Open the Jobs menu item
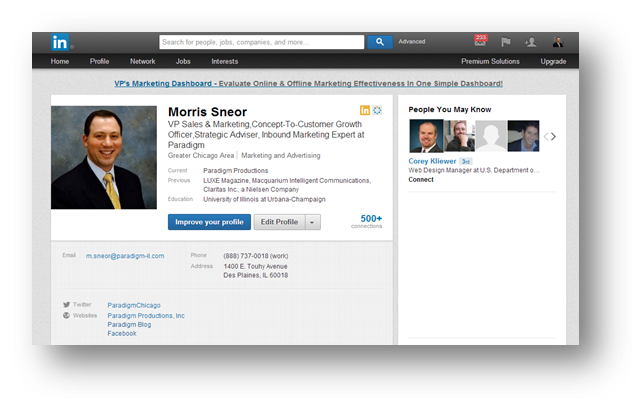The width and height of the screenshot is (644, 410). click(x=183, y=61)
